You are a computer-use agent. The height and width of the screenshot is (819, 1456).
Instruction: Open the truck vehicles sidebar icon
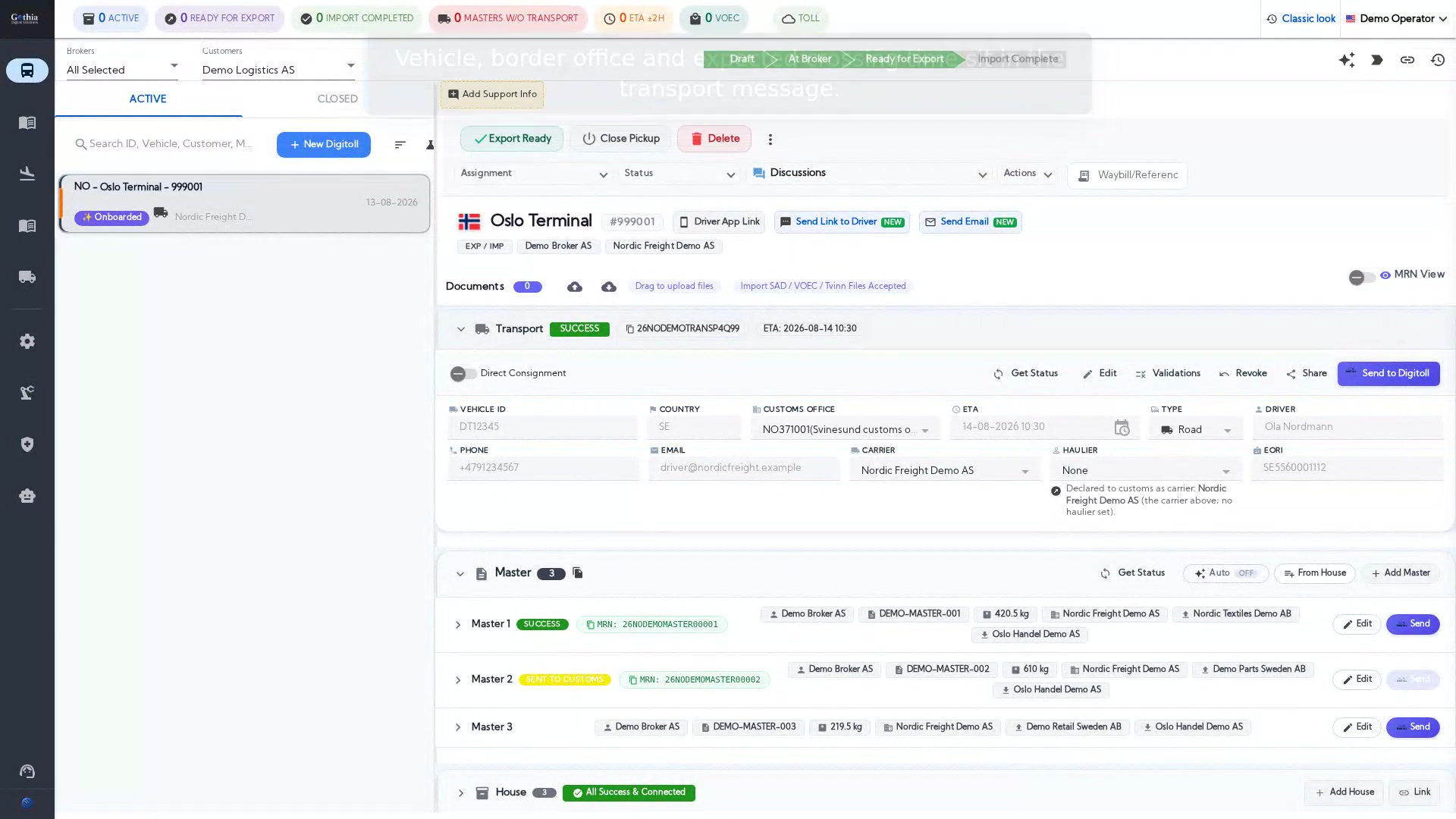pos(27,277)
